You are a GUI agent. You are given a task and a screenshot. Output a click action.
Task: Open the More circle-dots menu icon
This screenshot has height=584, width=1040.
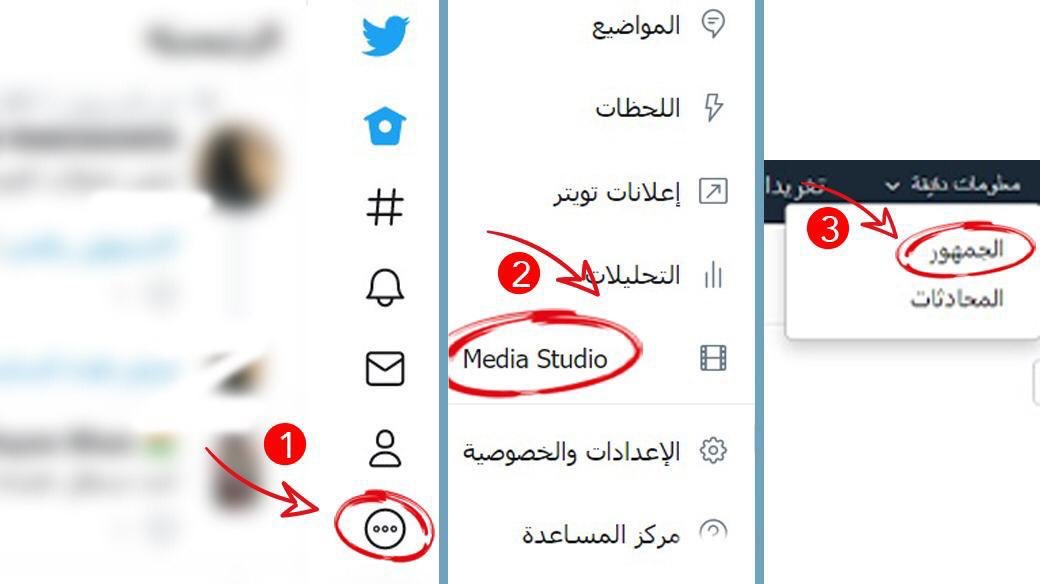tap(385, 529)
